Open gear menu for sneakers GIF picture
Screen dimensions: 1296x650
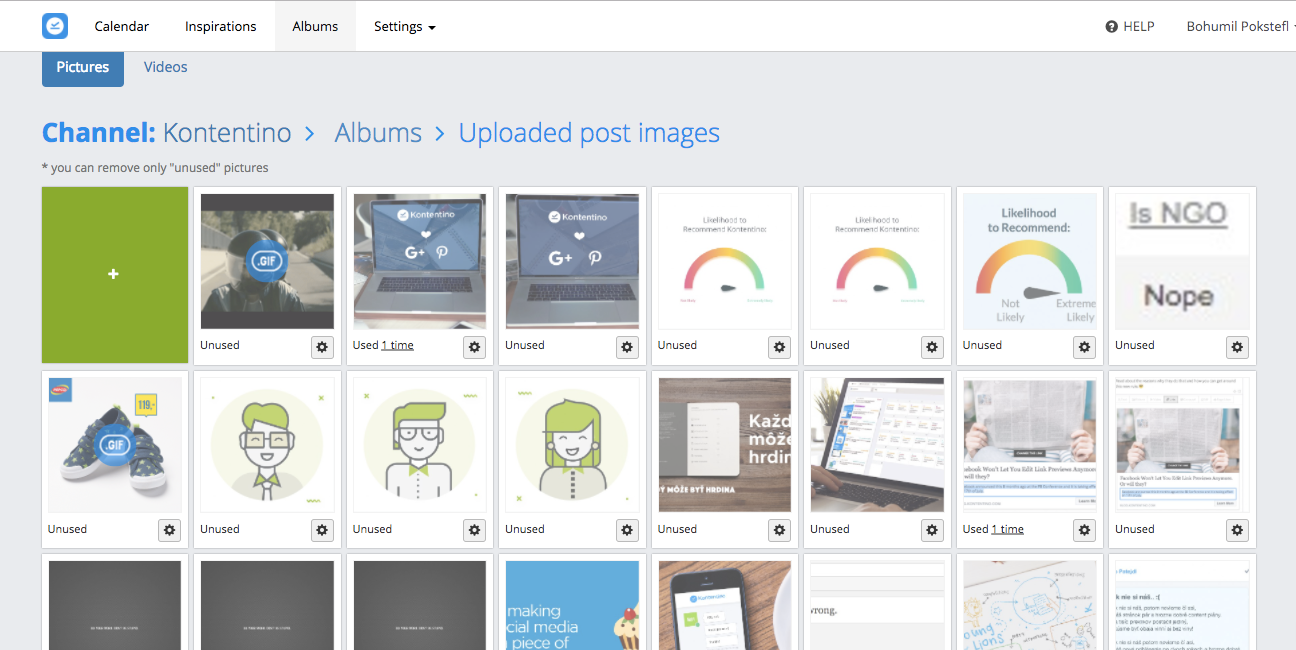(169, 530)
